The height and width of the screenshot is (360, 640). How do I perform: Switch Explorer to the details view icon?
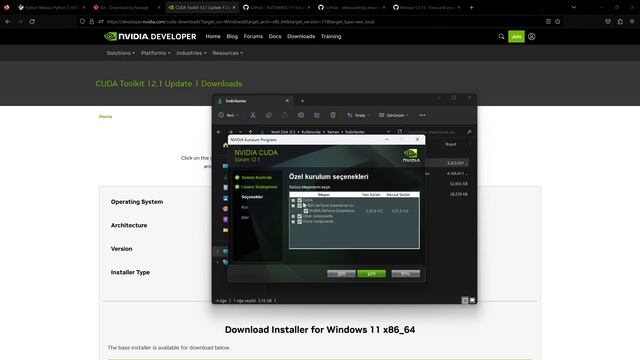[x=464, y=300]
